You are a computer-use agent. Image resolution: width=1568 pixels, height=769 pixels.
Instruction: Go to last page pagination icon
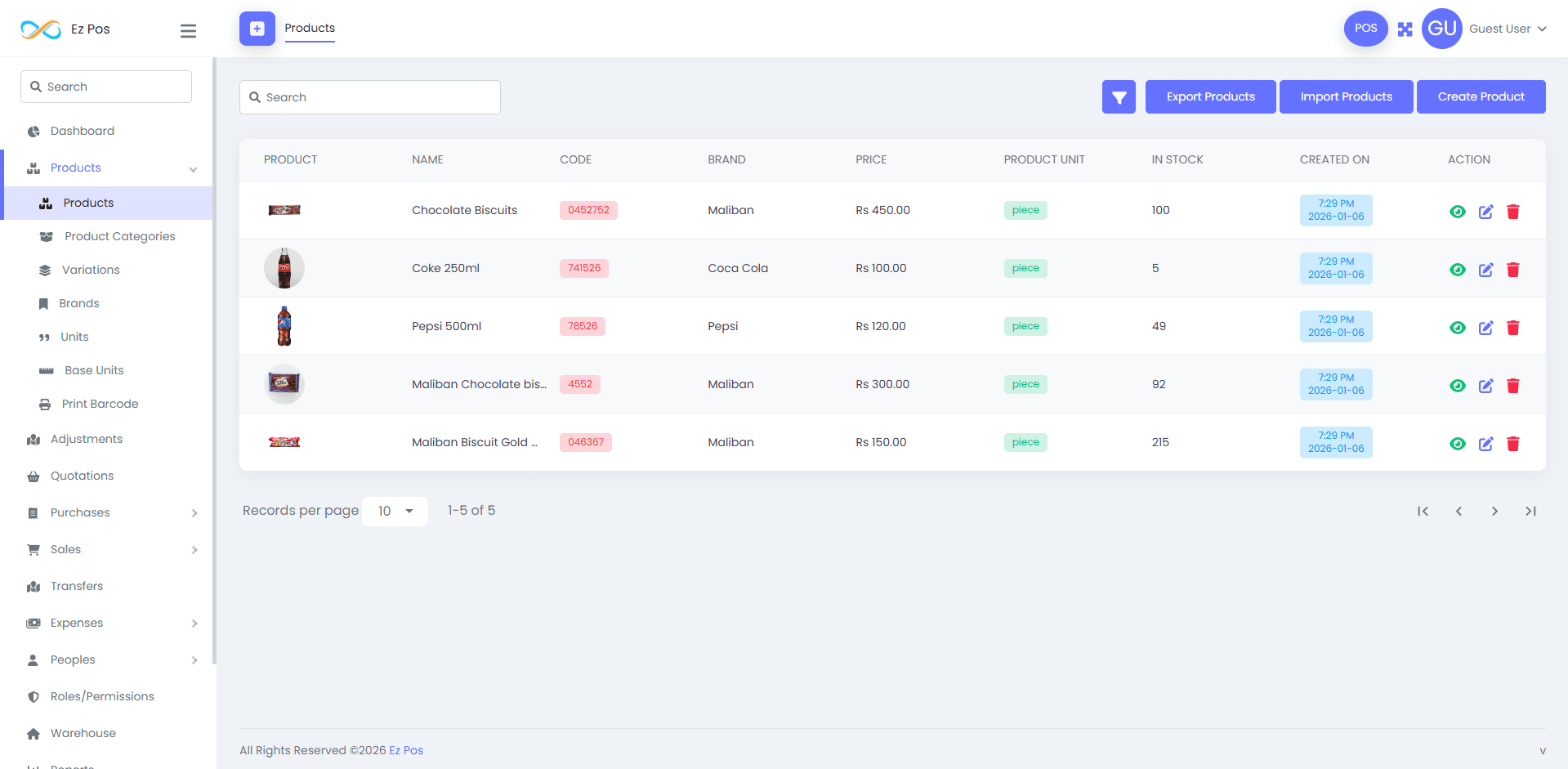coord(1530,512)
